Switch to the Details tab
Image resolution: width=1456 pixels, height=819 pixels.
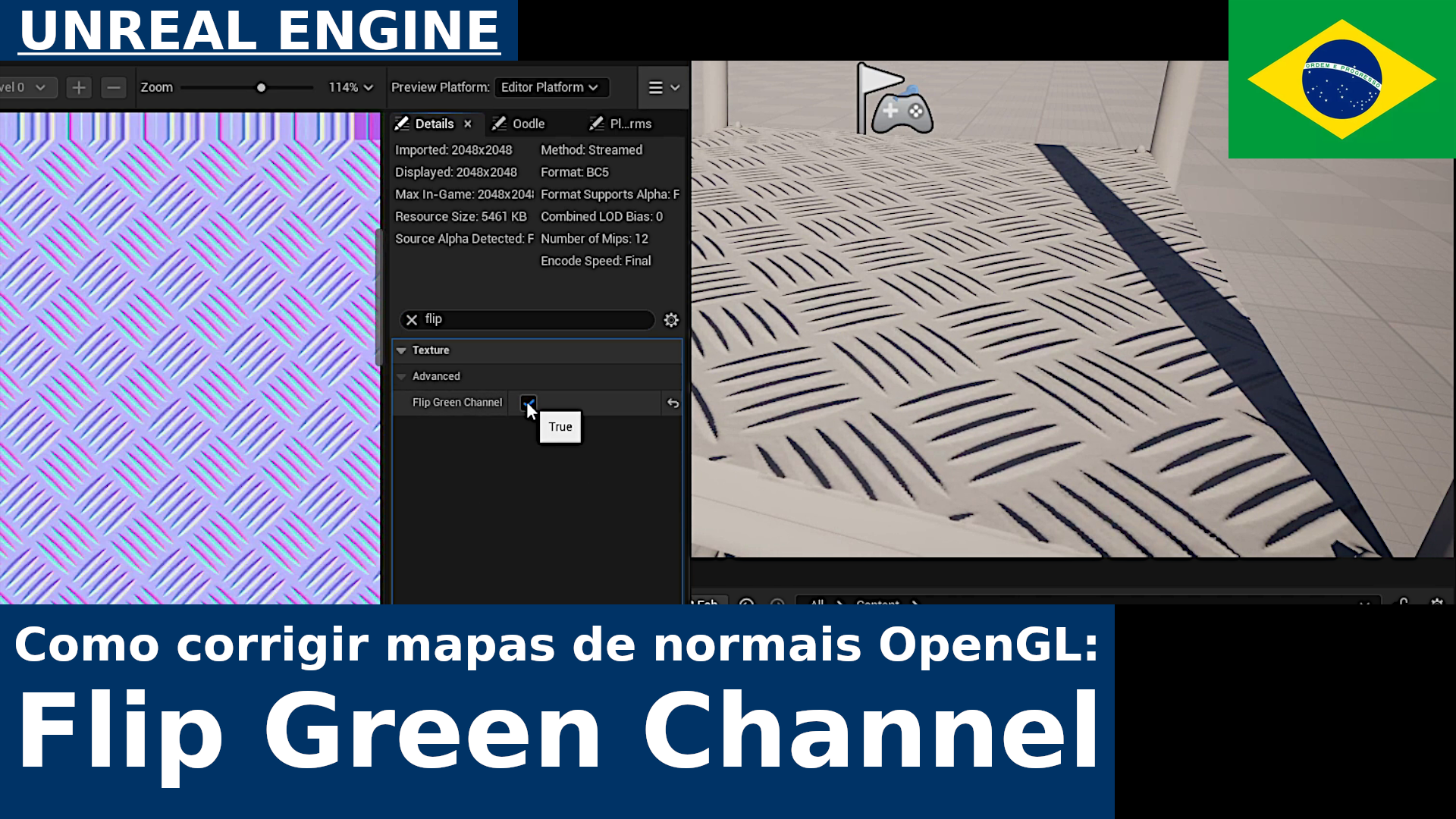click(x=434, y=124)
